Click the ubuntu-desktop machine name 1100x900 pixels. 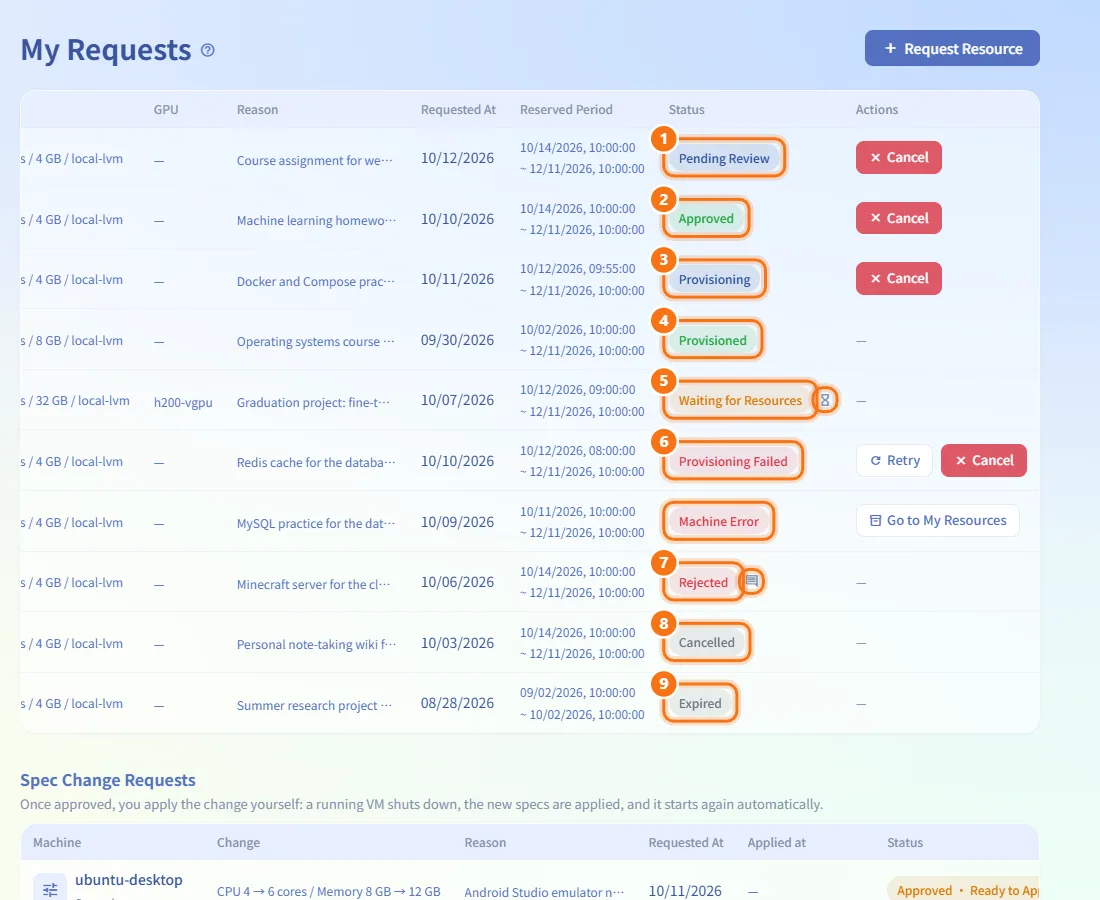point(128,880)
